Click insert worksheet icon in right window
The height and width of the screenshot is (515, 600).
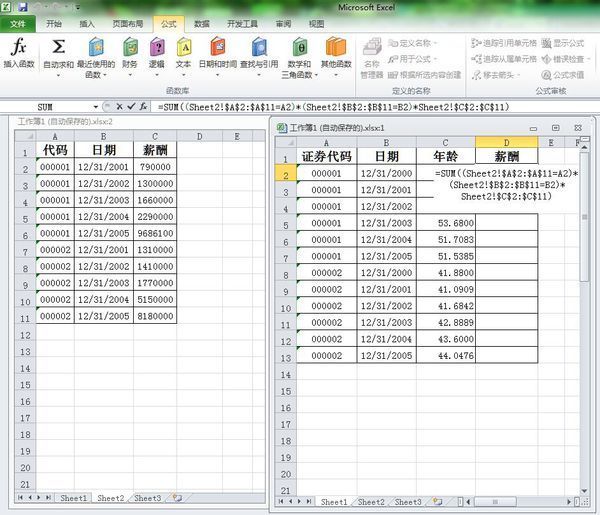click(x=437, y=502)
